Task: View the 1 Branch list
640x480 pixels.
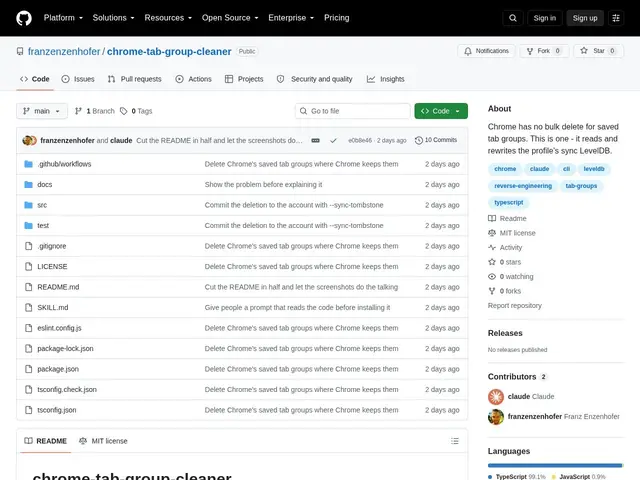Action: [95, 111]
